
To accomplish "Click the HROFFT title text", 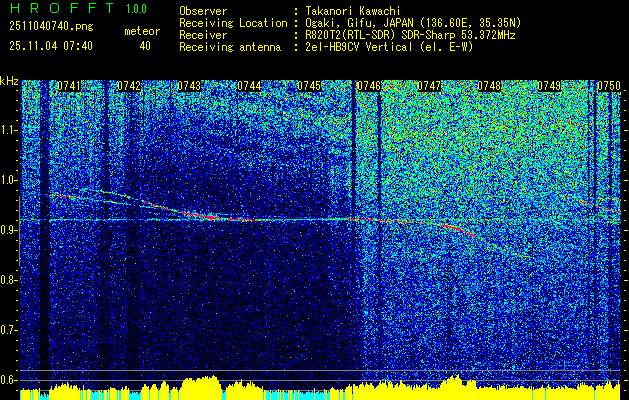I will tap(58, 9).
